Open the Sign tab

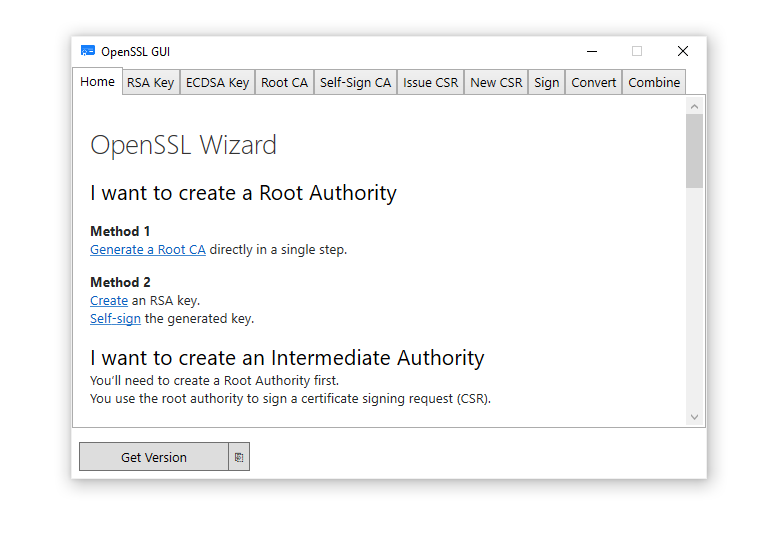(547, 82)
